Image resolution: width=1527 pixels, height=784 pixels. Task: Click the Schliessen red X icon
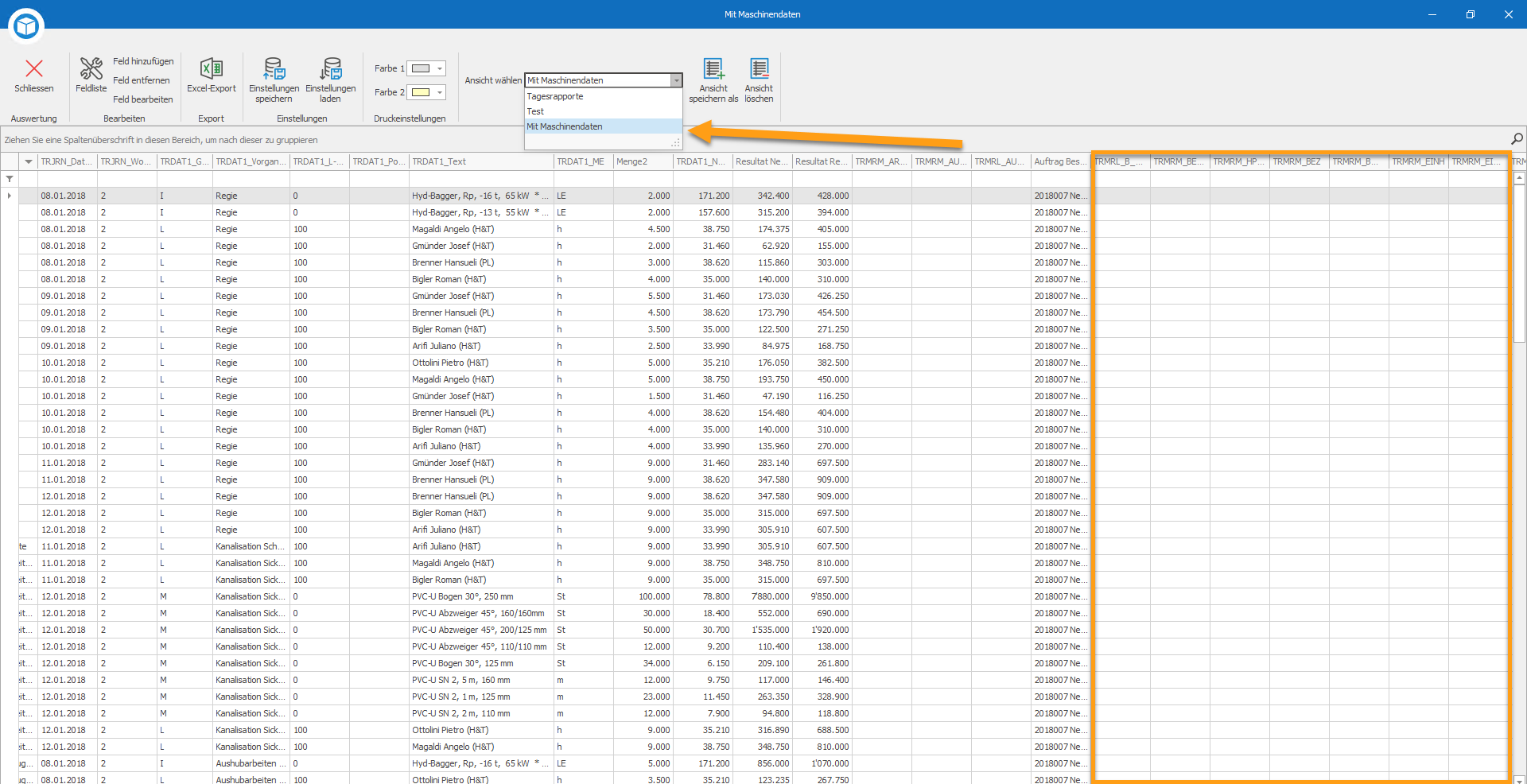coord(34,68)
